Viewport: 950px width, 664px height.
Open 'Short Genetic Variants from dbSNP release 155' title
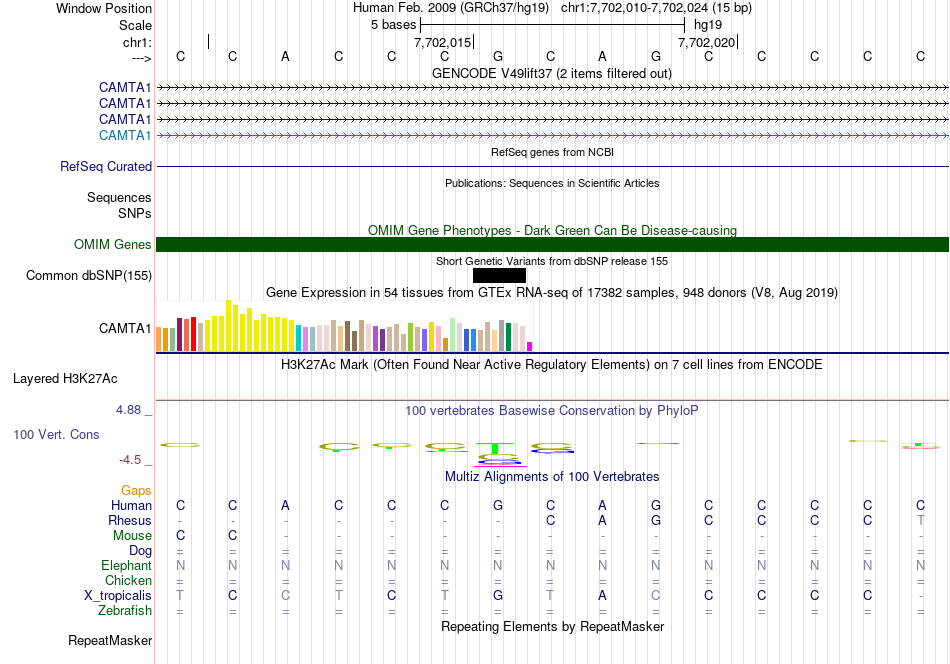[552, 261]
